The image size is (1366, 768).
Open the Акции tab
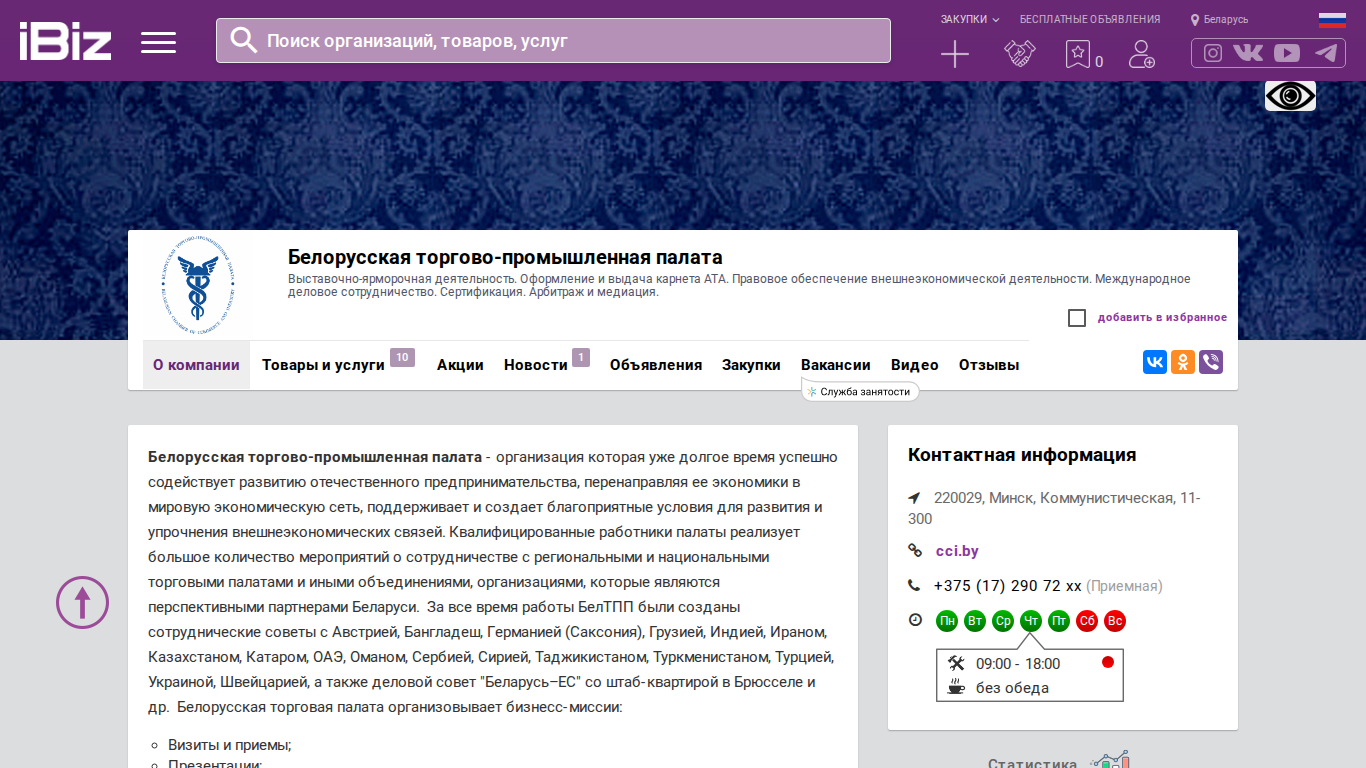(x=460, y=365)
